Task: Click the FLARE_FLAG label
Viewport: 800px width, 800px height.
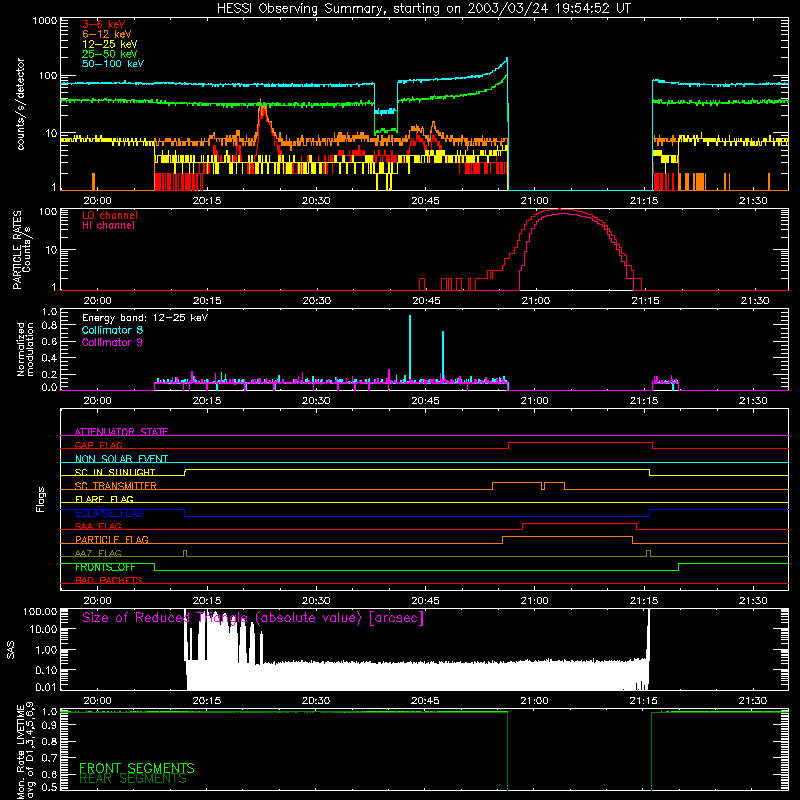Action: click(104, 499)
